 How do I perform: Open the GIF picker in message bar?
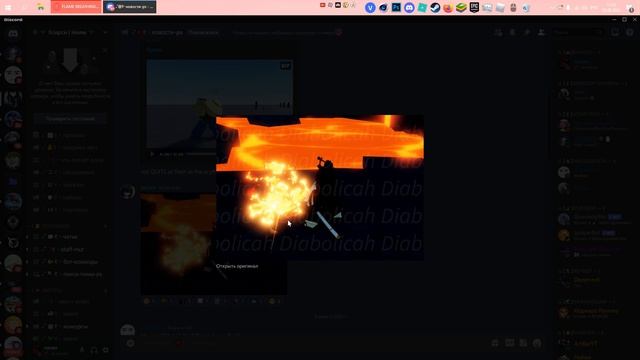[509, 343]
